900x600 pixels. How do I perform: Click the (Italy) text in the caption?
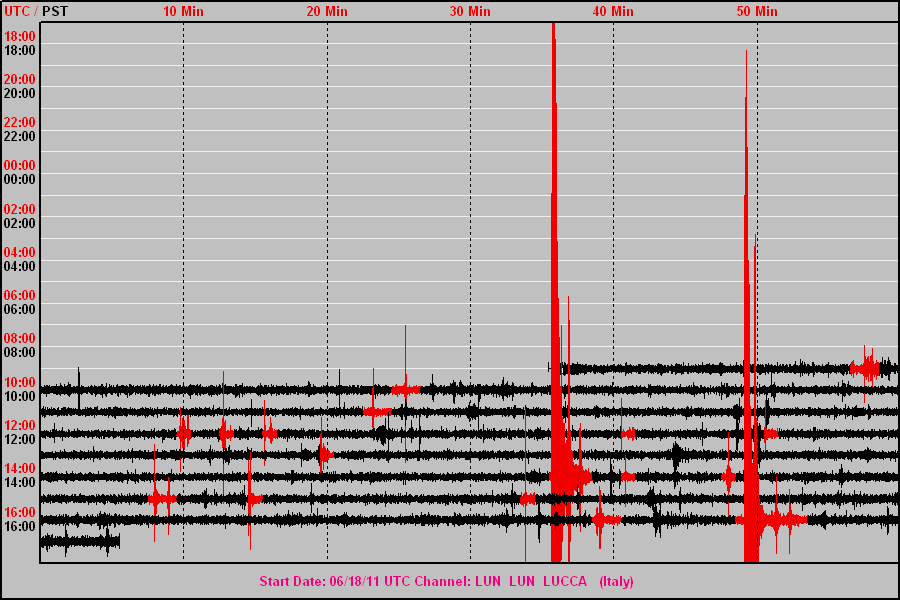coord(616,582)
